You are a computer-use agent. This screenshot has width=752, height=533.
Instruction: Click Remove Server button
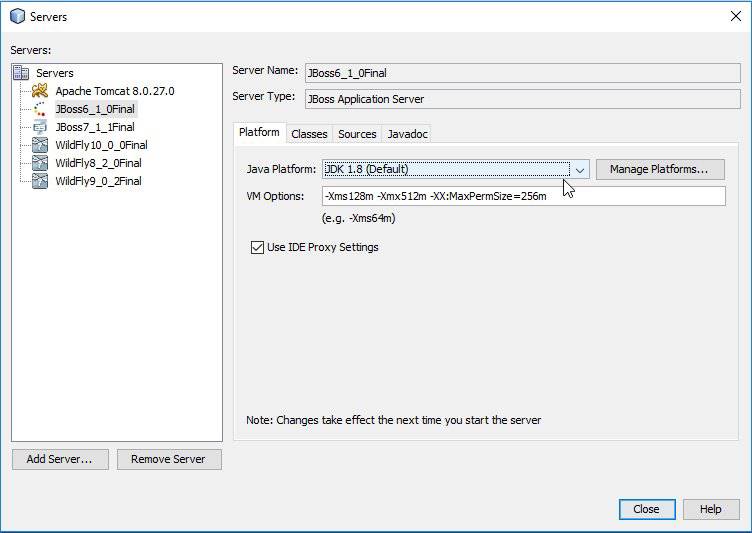(x=169, y=459)
